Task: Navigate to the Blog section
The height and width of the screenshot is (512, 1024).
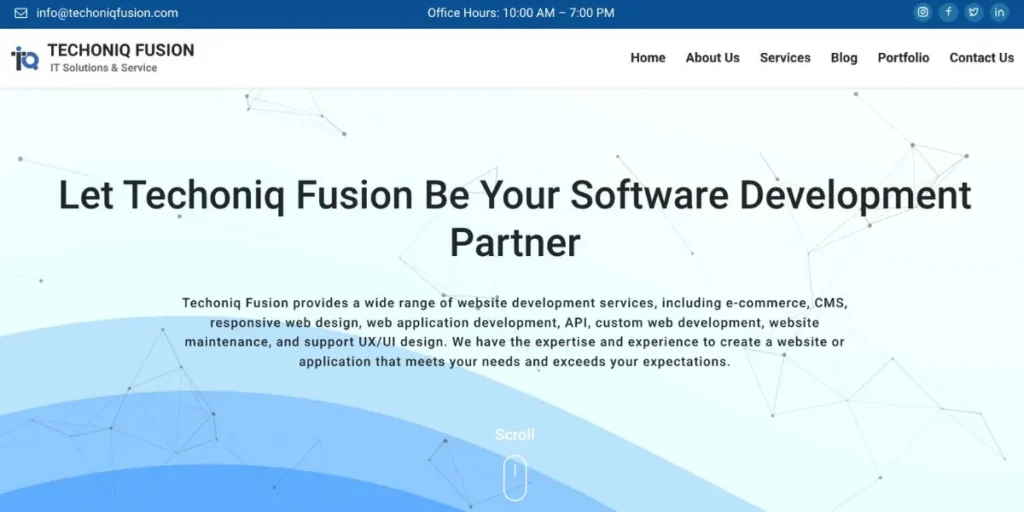Action: tap(844, 58)
